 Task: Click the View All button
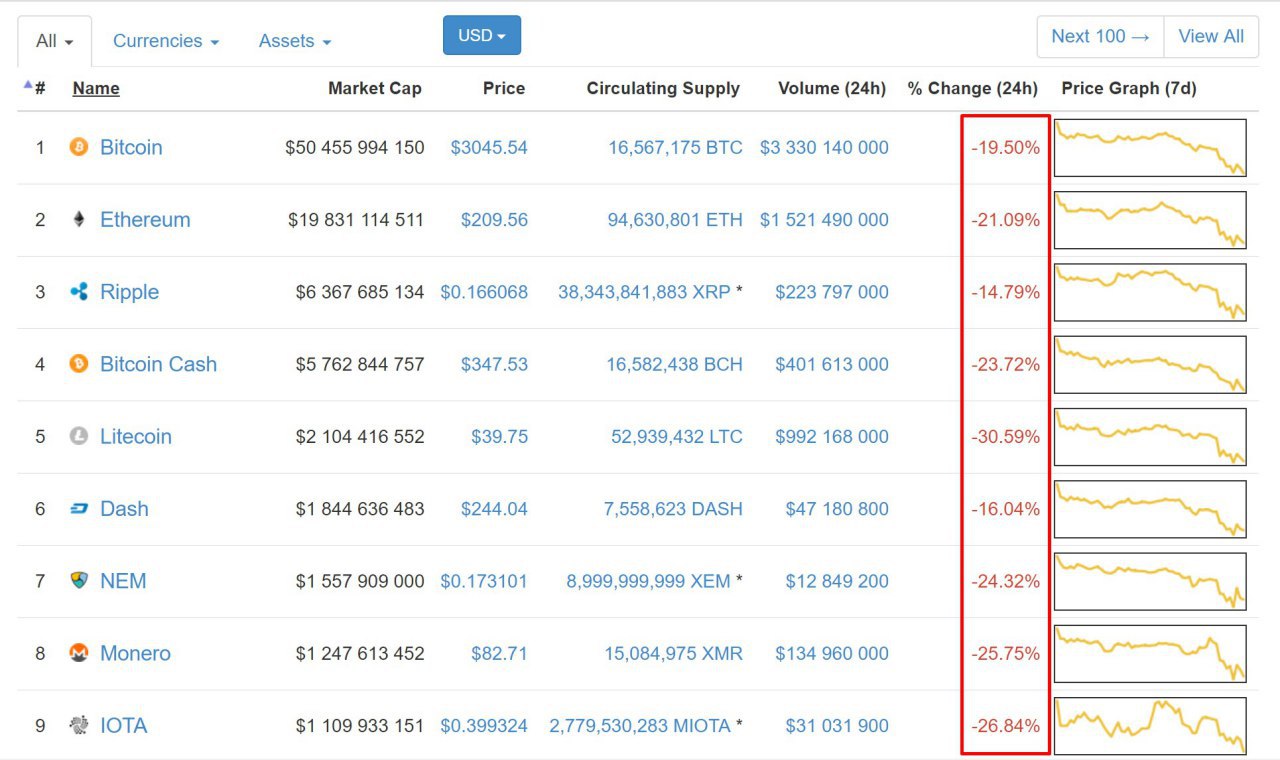(1211, 36)
